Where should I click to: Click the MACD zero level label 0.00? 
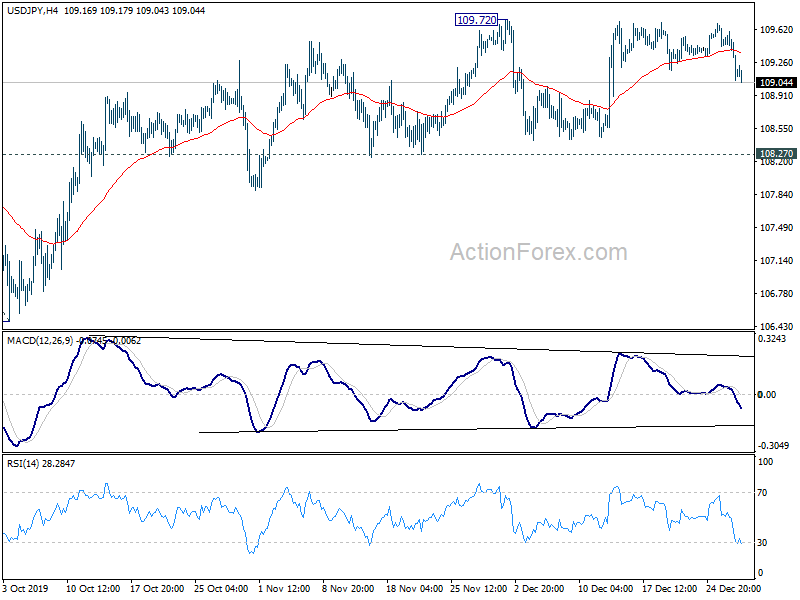pyautogui.click(x=767, y=394)
